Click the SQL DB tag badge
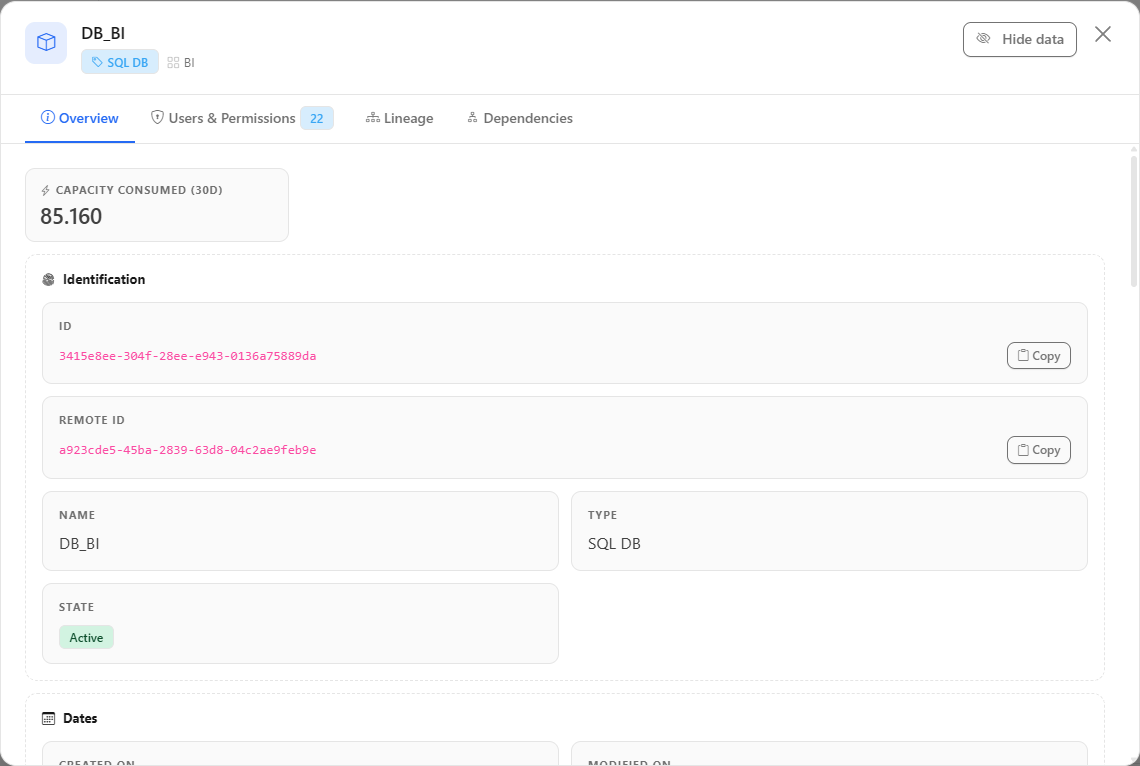Viewport: 1140px width, 766px height. [x=120, y=63]
